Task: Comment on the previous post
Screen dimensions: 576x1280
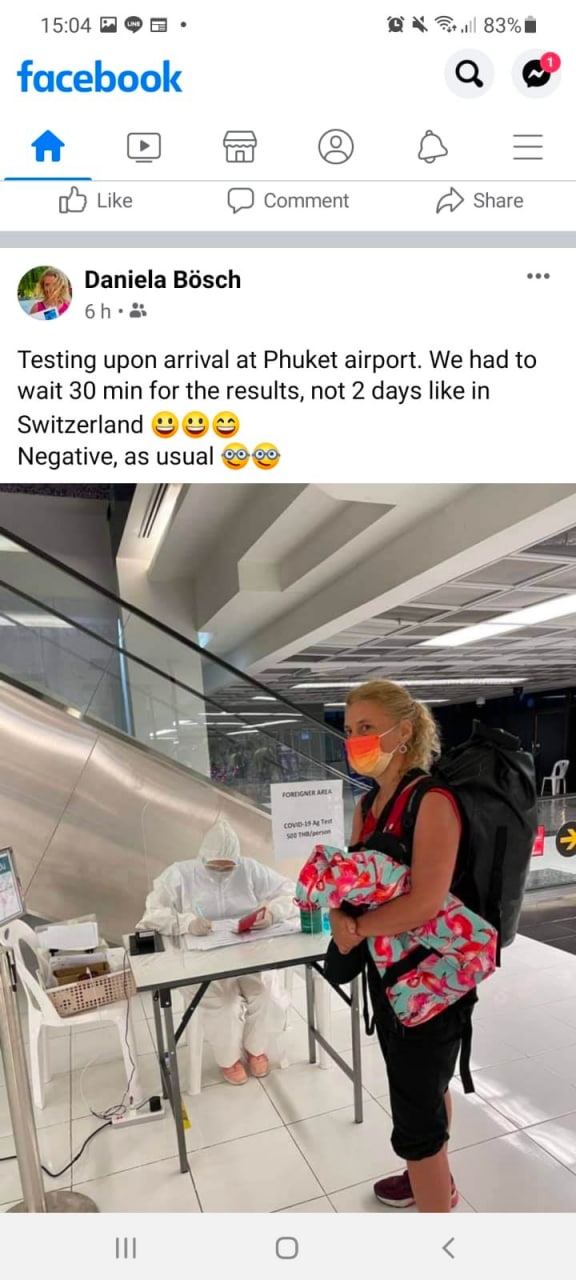Action: pos(288,201)
